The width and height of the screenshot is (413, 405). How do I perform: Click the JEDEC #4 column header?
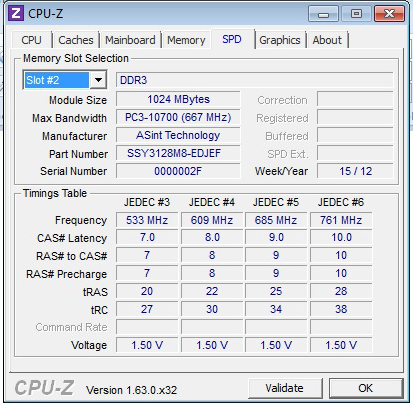pyautogui.click(x=212, y=202)
